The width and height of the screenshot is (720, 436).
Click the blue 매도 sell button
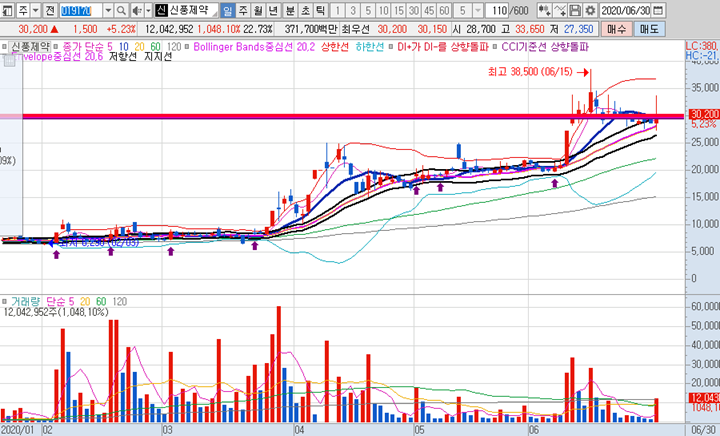point(648,29)
